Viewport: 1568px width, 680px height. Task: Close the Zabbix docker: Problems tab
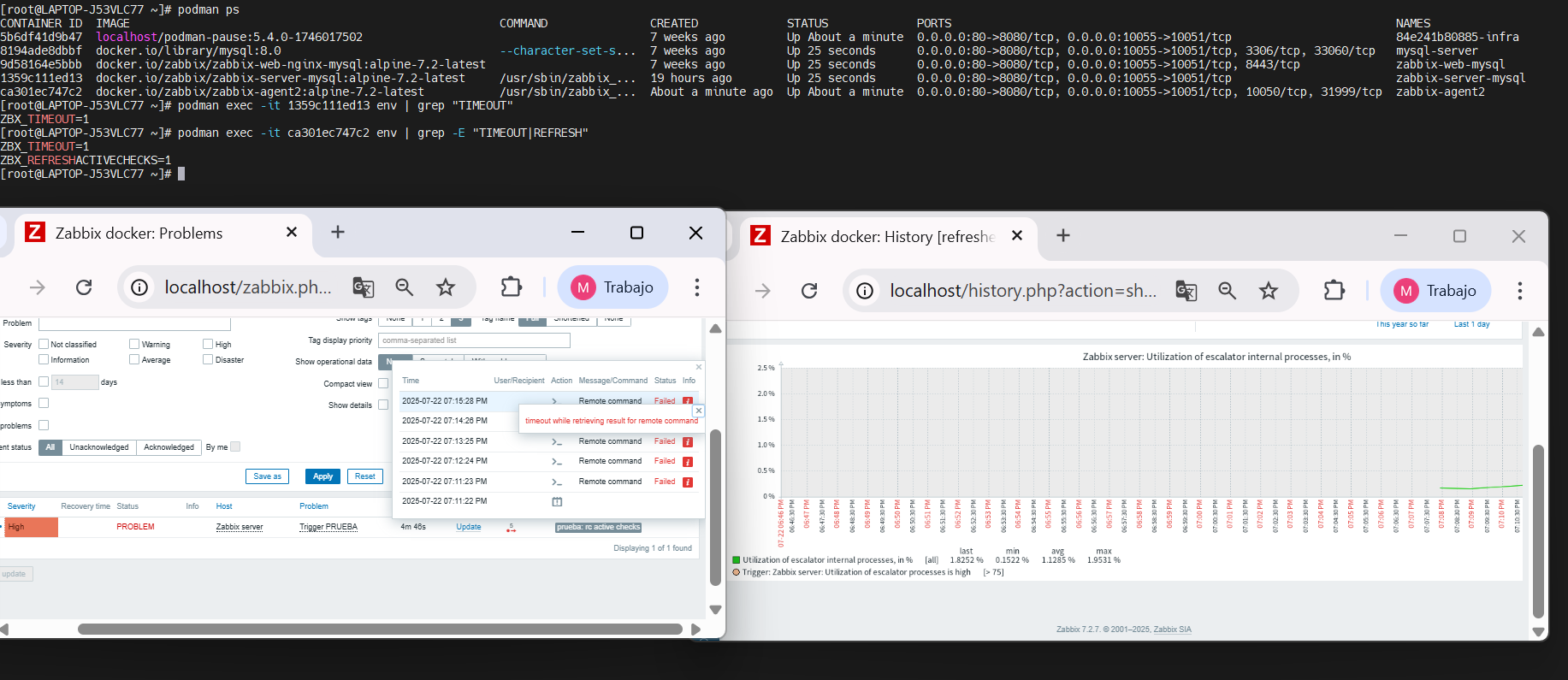(x=292, y=232)
